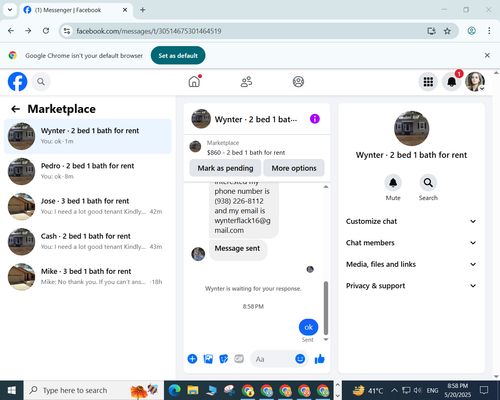Viewport: 500px width, 400px height.
Task: Open the volume control in tray
Action: [x=418, y=390]
